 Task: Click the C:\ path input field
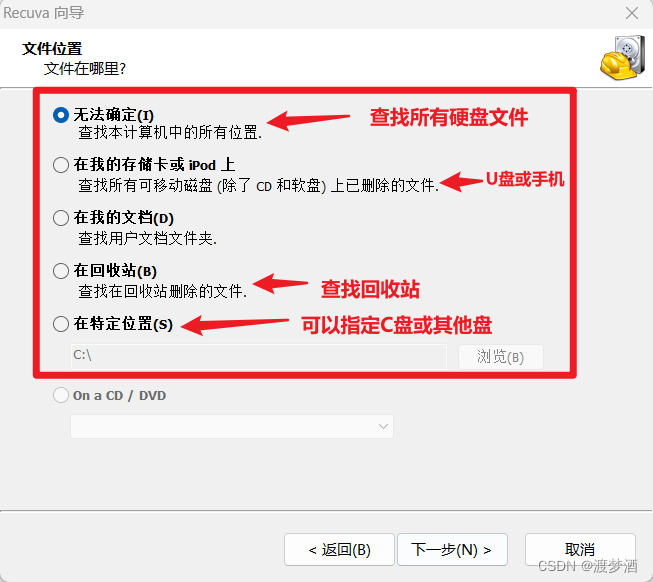(x=259, y=356)
